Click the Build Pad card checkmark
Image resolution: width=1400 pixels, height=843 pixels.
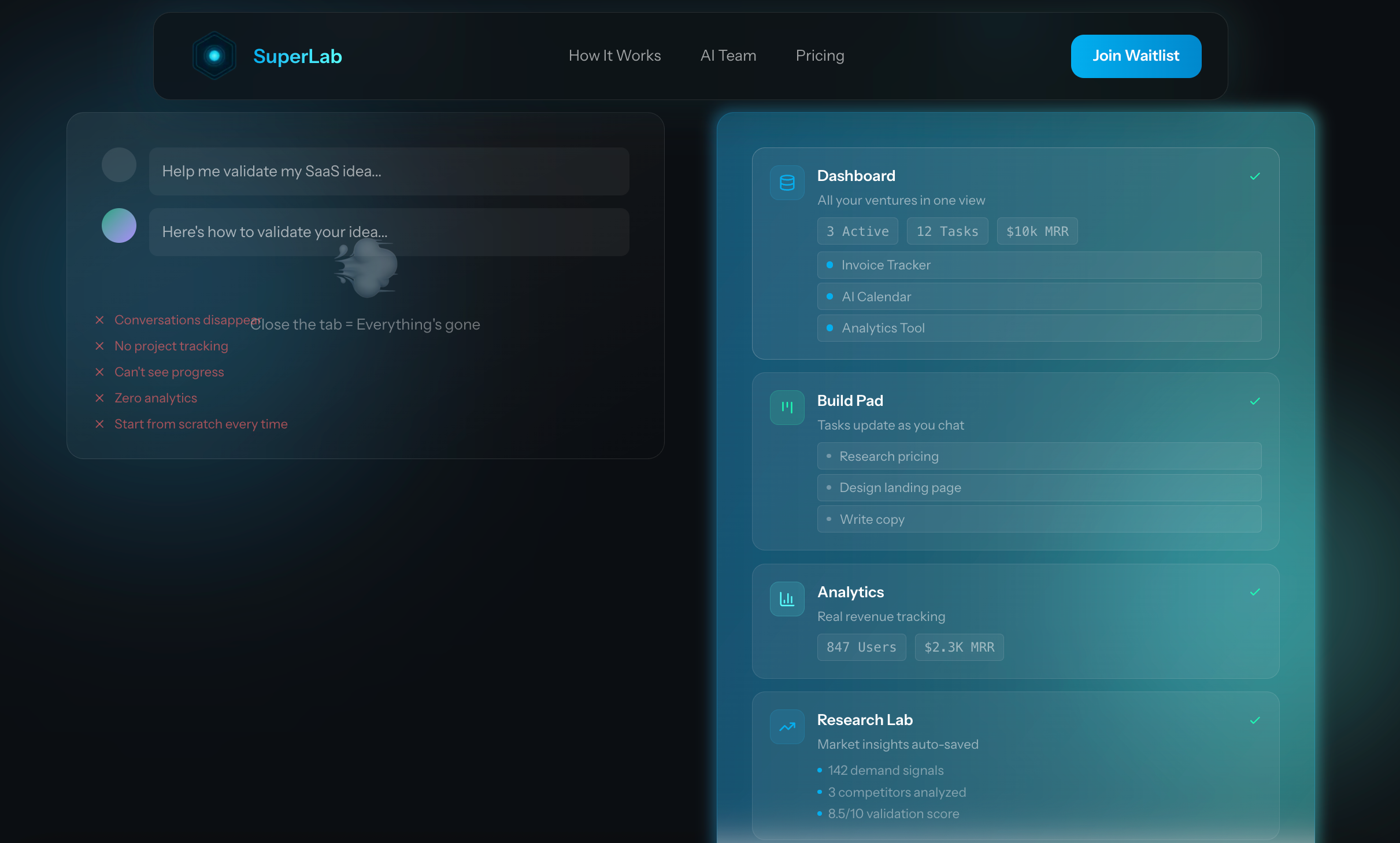point(1254,401)
